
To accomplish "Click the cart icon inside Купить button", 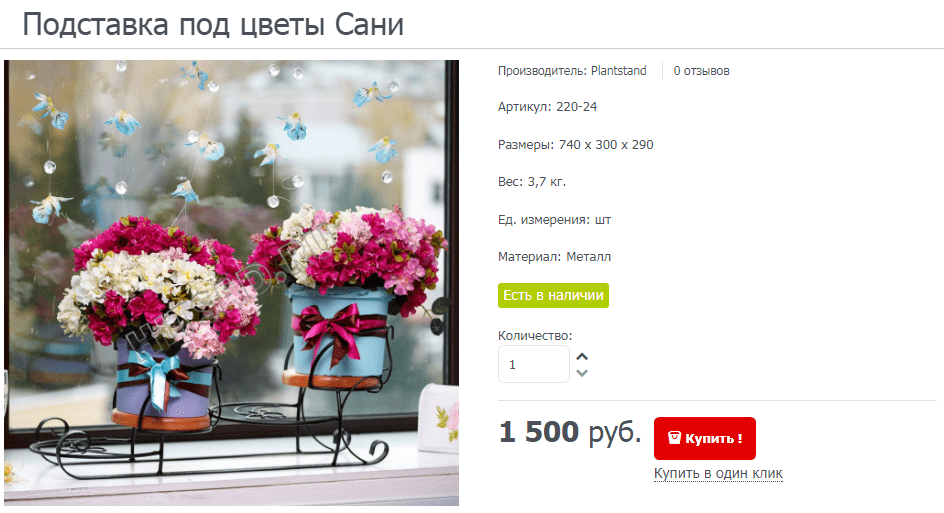I will click(x=674, y=438).
